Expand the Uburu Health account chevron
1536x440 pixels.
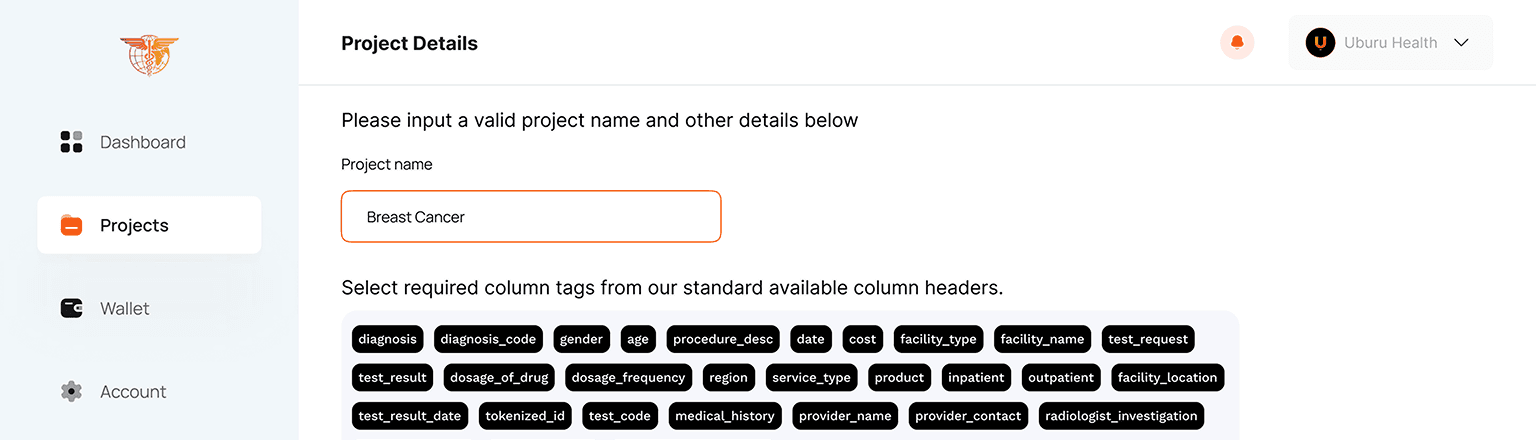pos(1461,43)
